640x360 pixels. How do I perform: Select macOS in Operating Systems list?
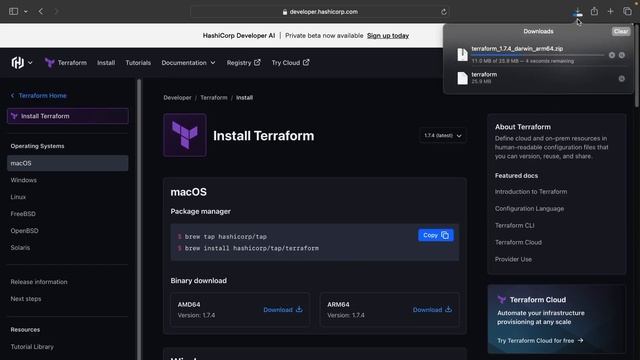tap(68, 163)
